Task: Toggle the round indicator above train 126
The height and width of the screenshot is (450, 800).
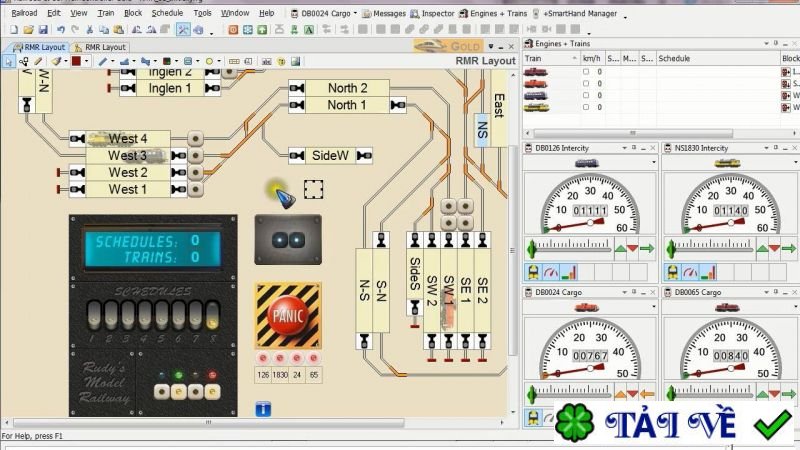Action: point(264,357)
